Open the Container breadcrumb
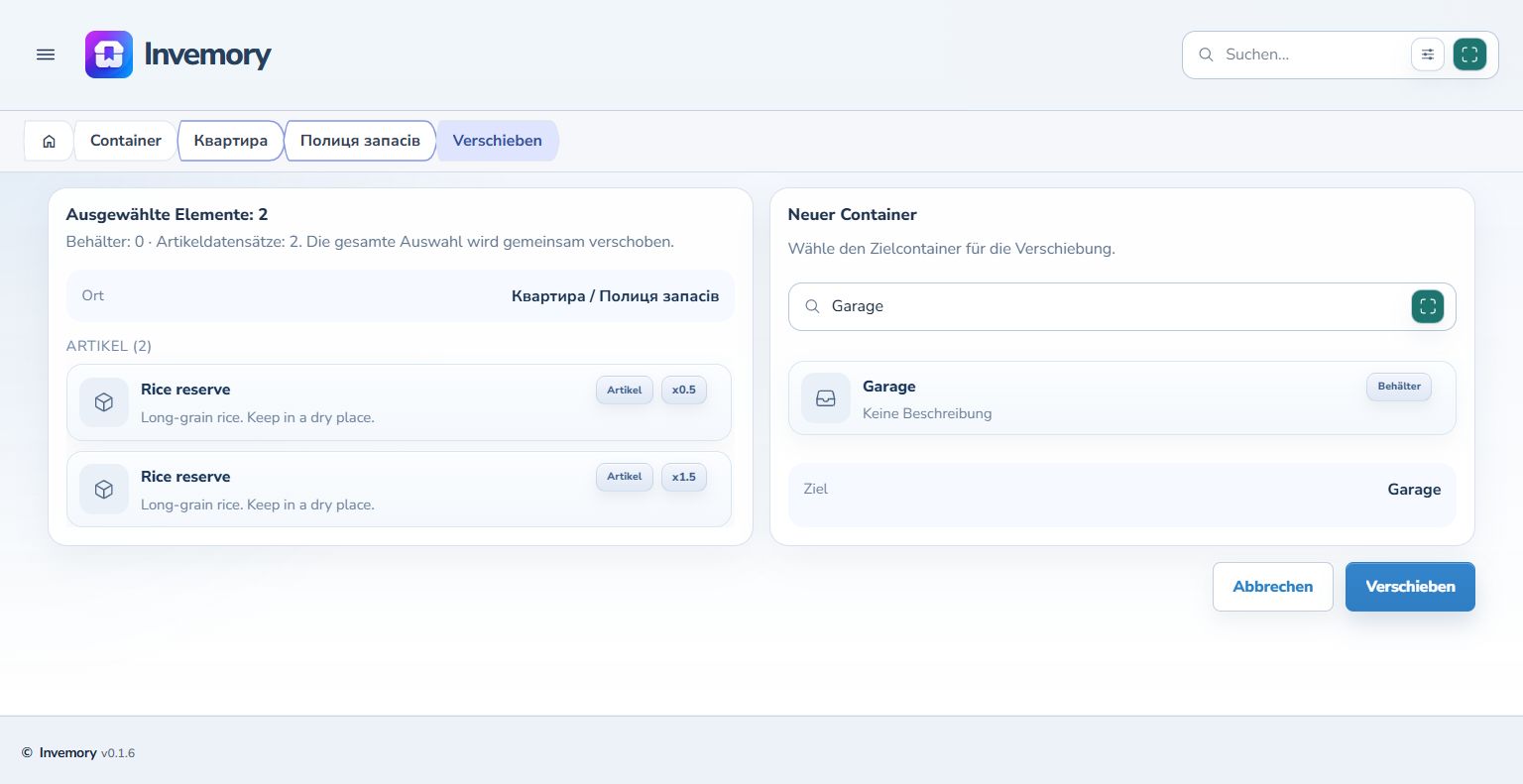Image resolution: width=1523 pixels, height=784 pixels. click(x=126, y=141)
